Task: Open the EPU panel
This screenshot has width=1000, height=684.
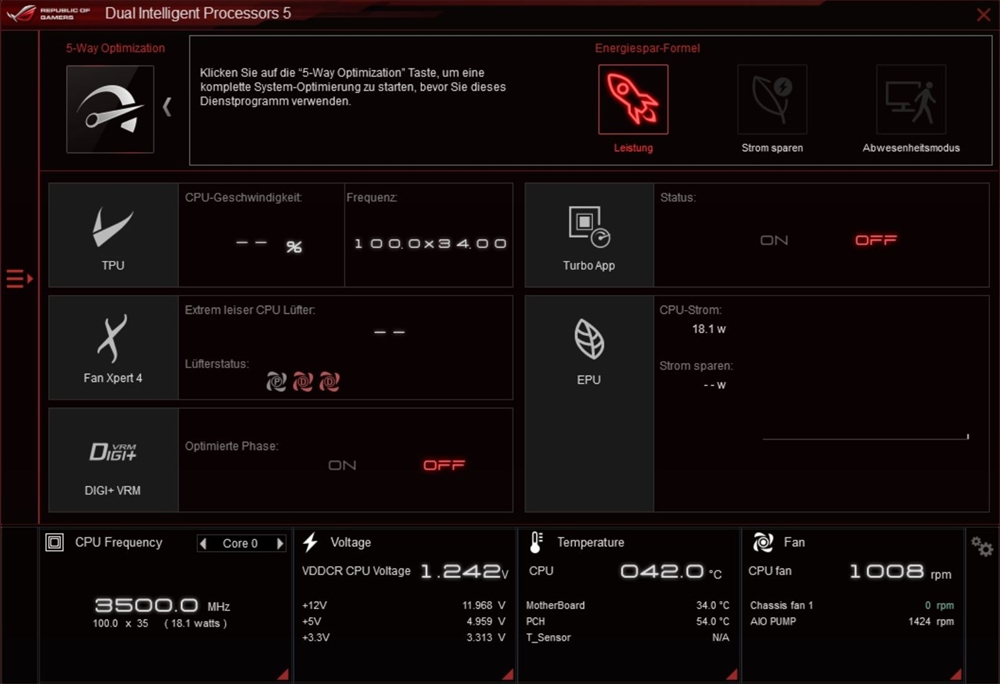Action: pos(589,404)
